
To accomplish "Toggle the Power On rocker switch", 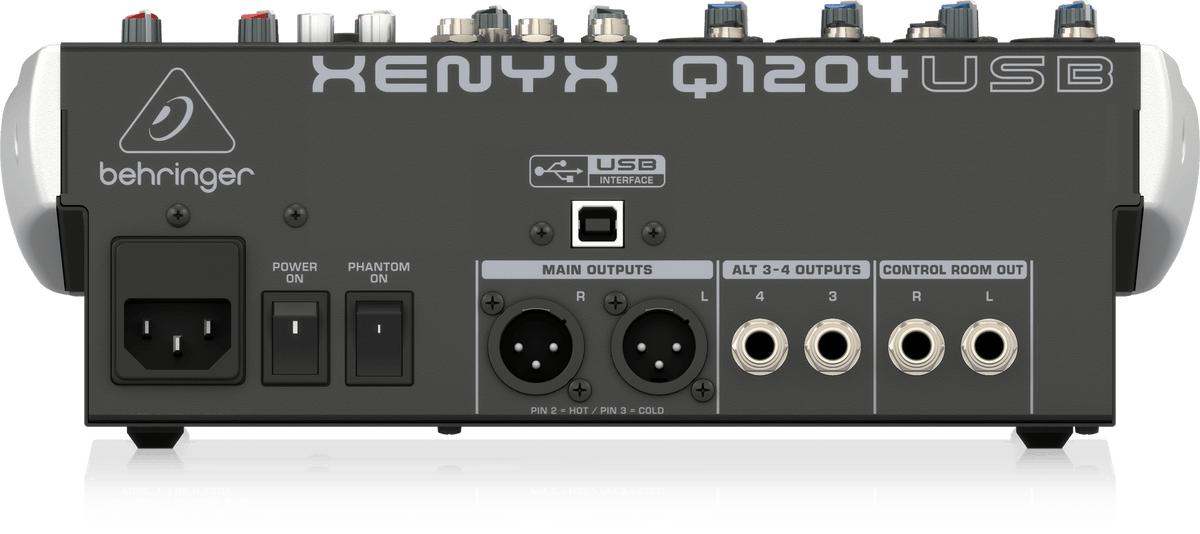I will 296,338.
